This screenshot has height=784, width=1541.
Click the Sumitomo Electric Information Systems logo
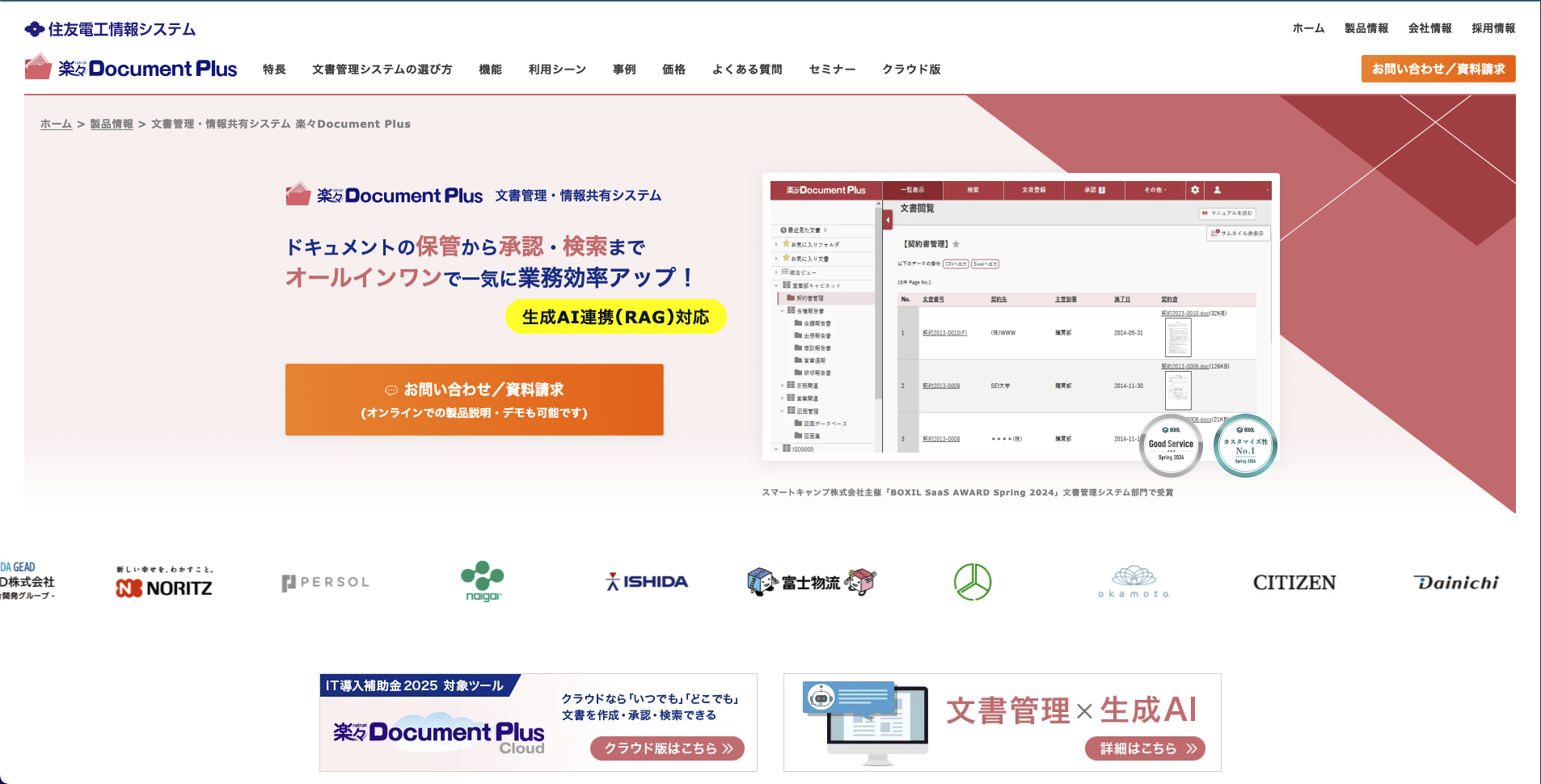click(111, 29)
